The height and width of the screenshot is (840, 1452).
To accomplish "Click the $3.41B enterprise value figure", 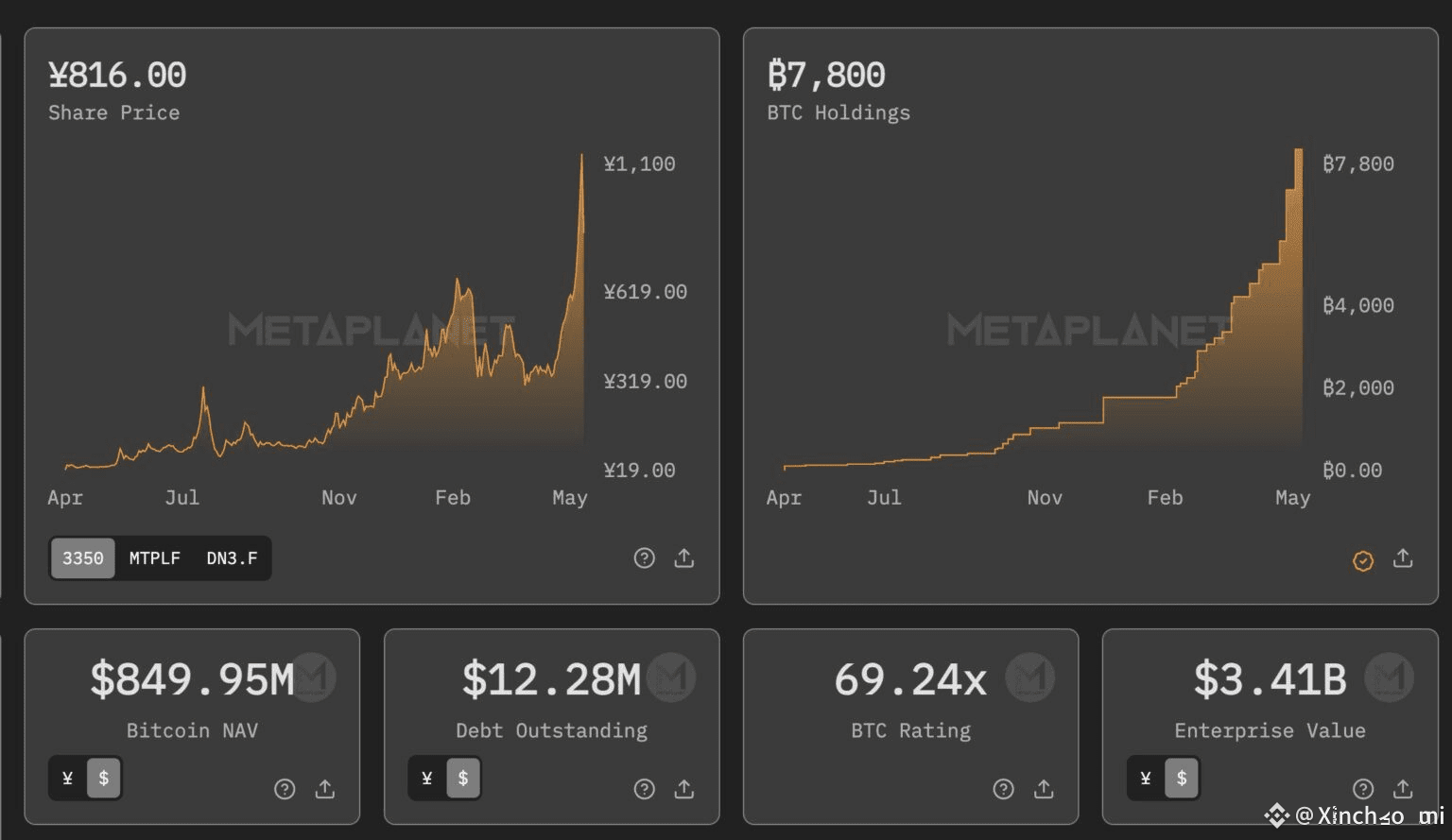I will coord(1270,679).
